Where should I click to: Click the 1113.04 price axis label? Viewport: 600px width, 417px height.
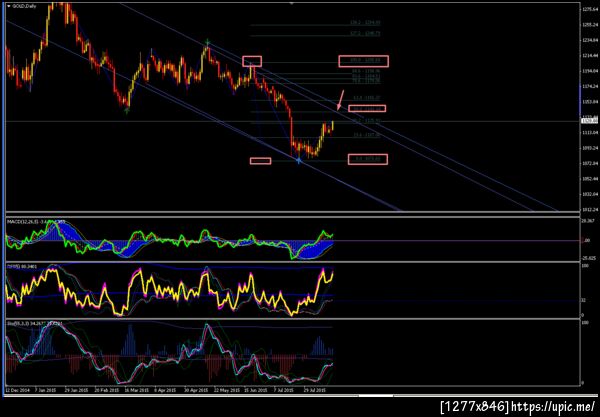coord(590,132)
